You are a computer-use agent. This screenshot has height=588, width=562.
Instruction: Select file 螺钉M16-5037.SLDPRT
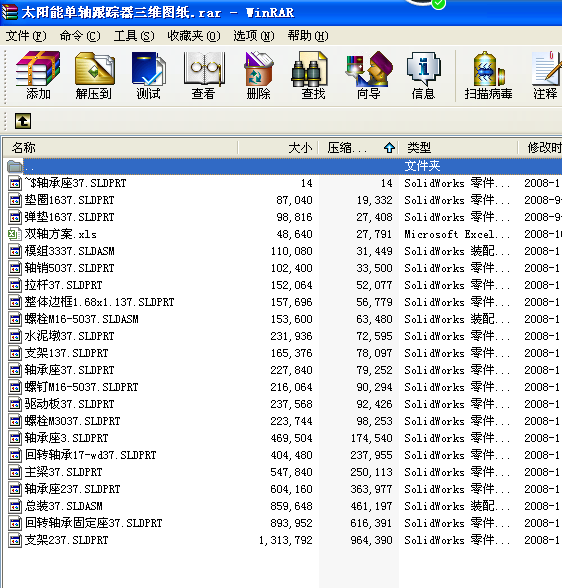(81, 387)
